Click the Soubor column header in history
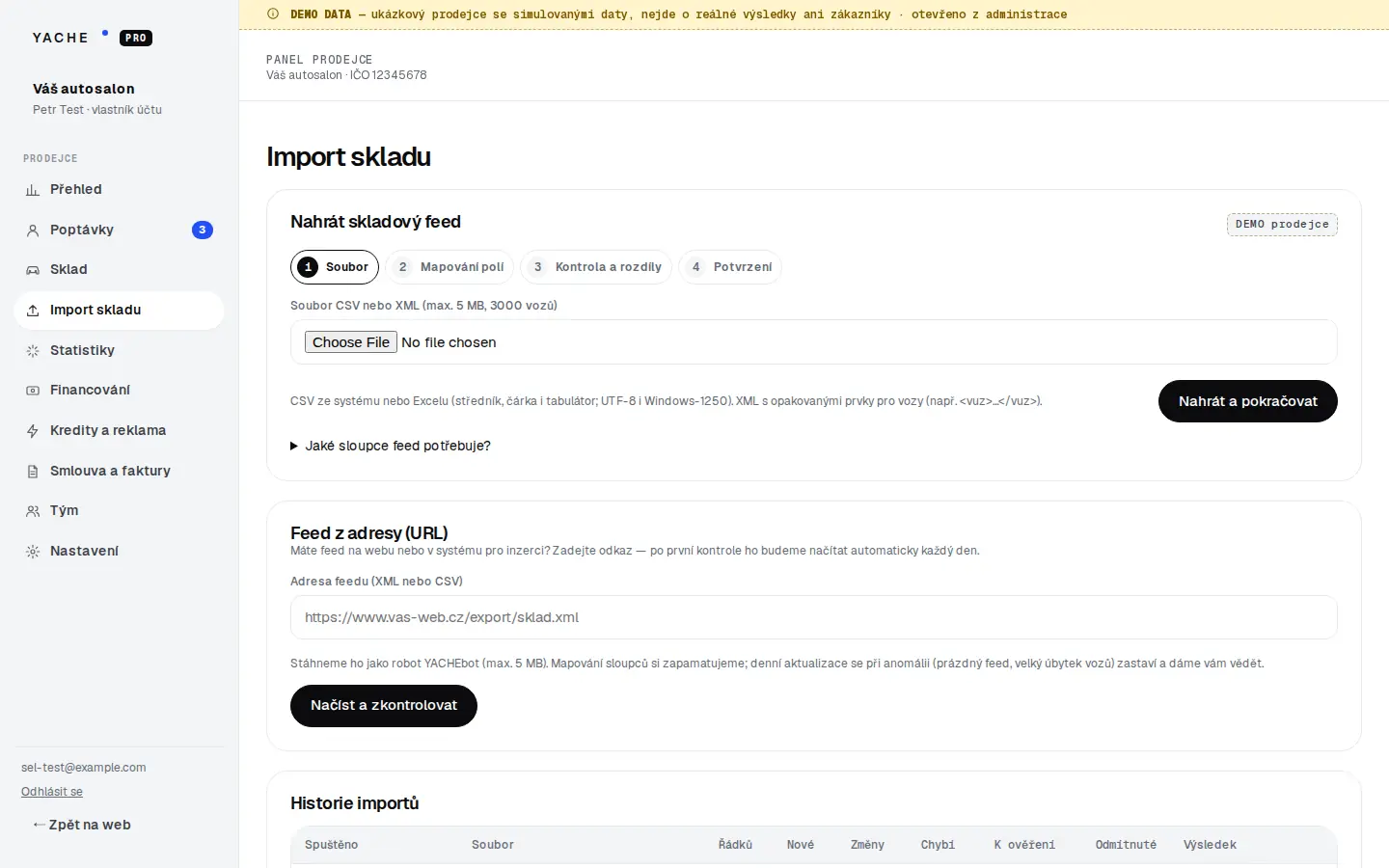Viewport: 1389px width, 868px height. click(493, 845)
